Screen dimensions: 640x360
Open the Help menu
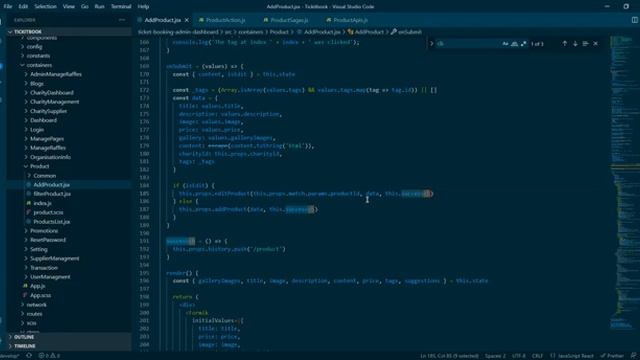click(143, 7)
